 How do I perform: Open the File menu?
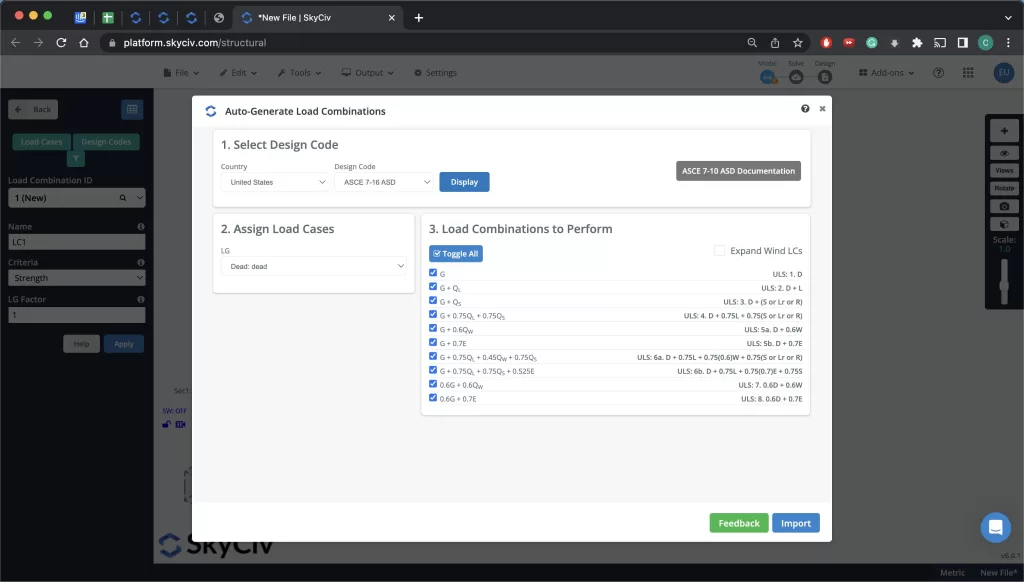[x=181, y=73]
